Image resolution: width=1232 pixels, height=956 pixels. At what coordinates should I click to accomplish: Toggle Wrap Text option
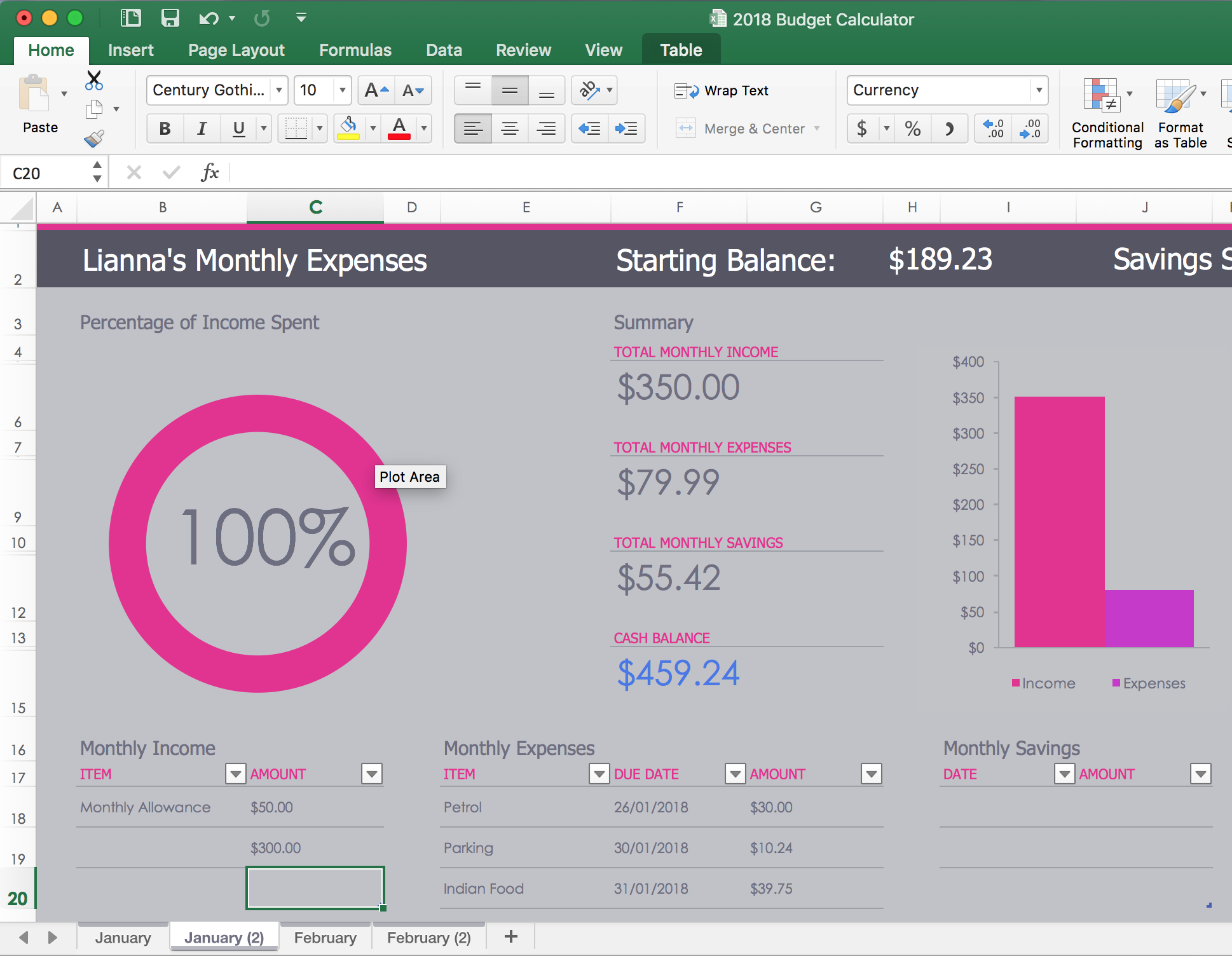pyautogui.click(x=722, y=91)
